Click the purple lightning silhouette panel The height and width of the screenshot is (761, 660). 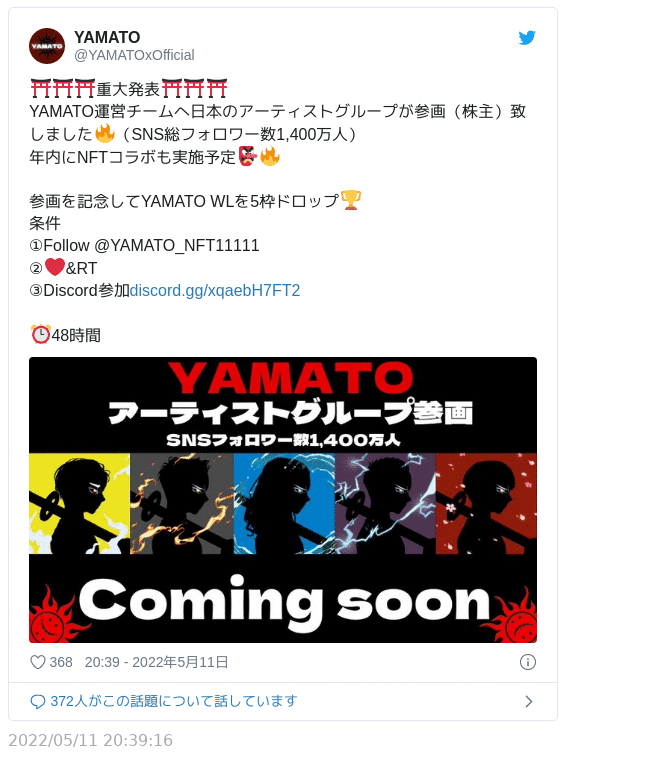385,503
